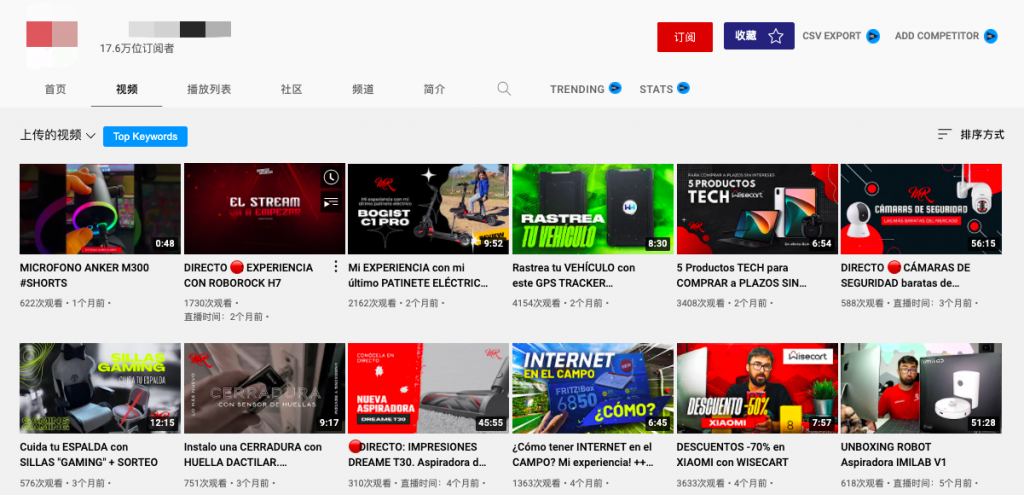Click the sort lines icon beside 排序方式
Screen dimensions: 1024x495
click(x=944, y=135)
